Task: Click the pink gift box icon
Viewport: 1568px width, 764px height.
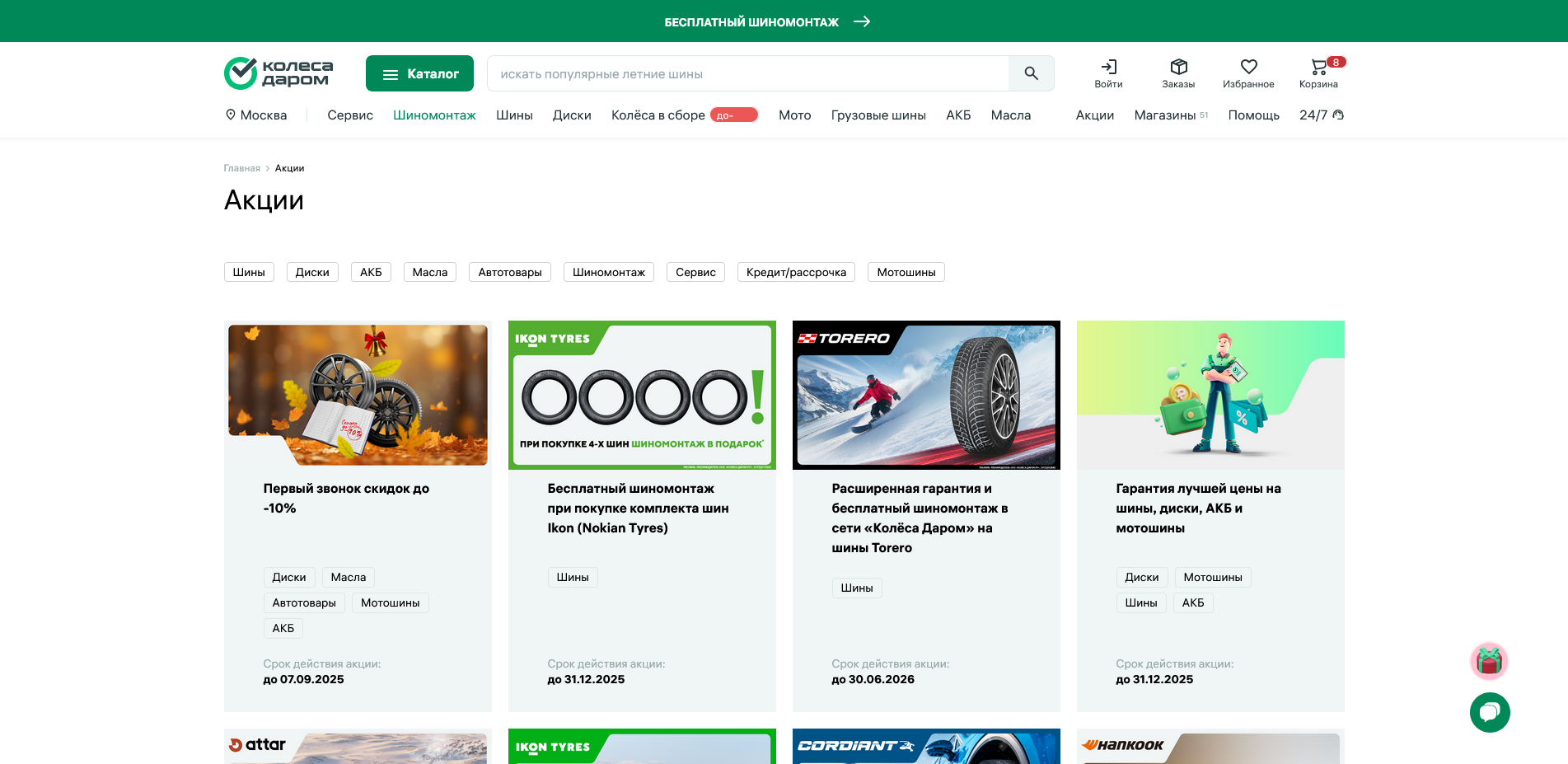Action: 1489,661
